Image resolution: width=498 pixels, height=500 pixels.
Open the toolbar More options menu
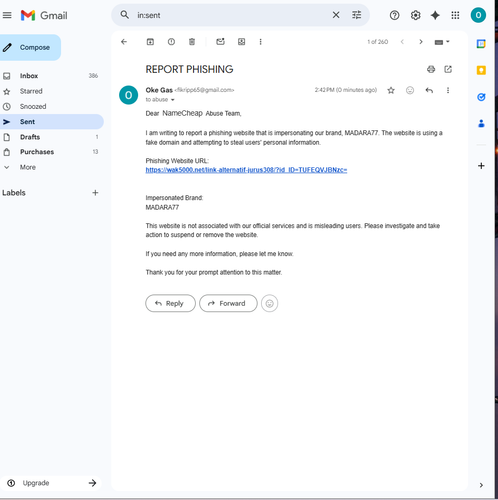(260, 42)
